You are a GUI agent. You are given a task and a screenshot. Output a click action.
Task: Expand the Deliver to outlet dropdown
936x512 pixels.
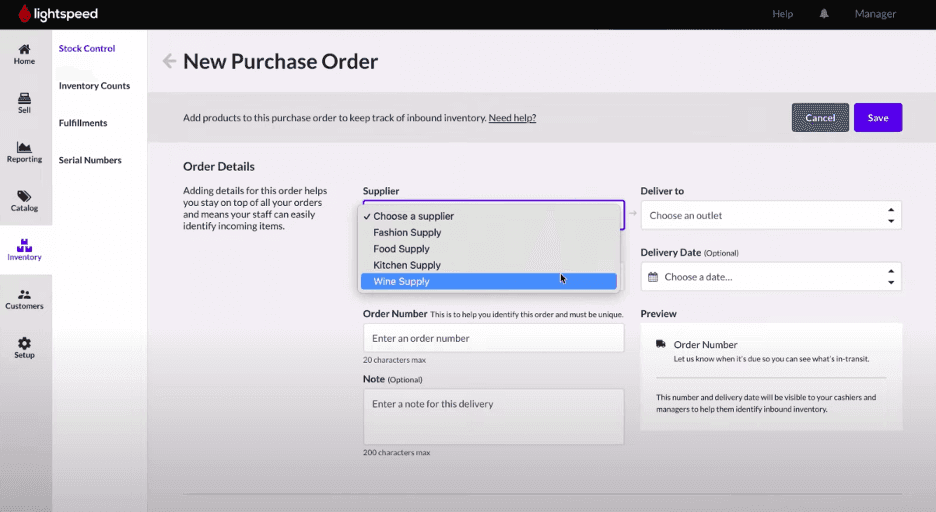point(770,215)
